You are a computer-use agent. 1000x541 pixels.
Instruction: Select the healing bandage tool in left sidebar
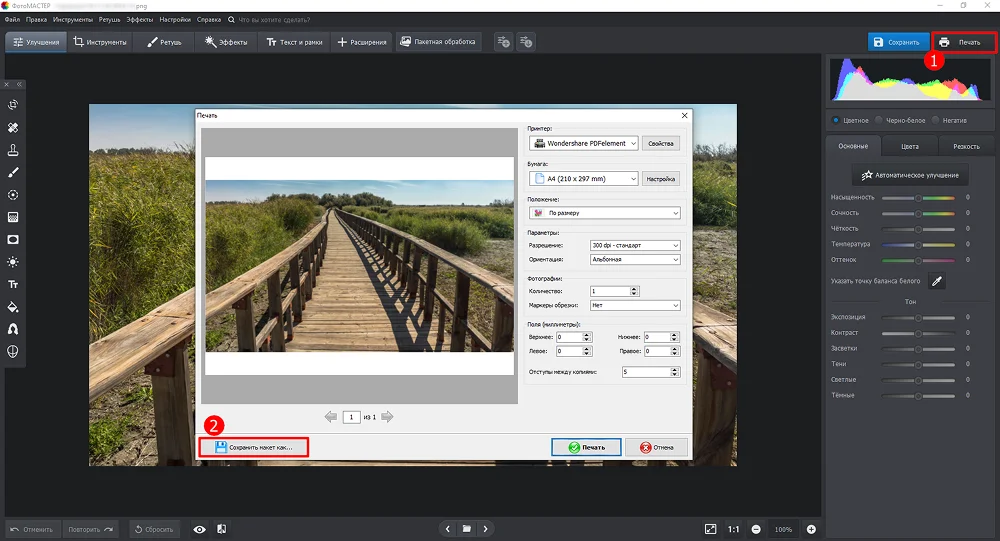click(13, 128)
